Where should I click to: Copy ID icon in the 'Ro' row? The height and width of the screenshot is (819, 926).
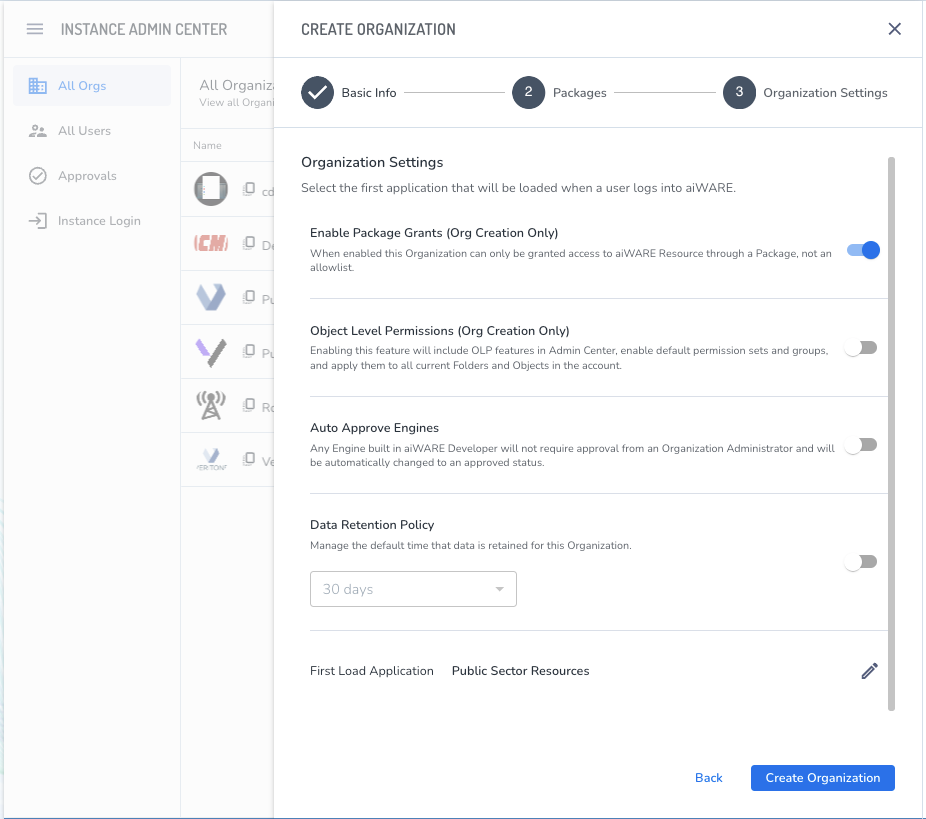pyautogui.click(x=249, y=405)
